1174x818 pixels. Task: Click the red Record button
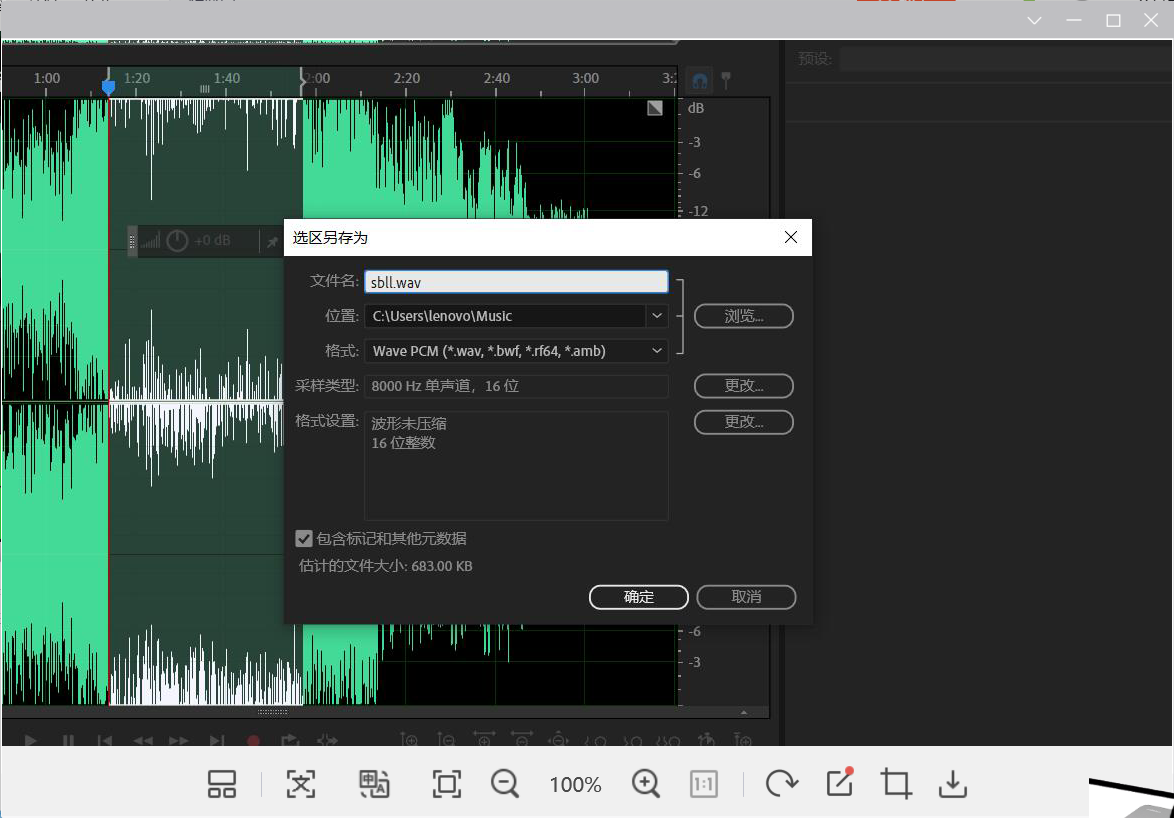(x=253, y=740)
